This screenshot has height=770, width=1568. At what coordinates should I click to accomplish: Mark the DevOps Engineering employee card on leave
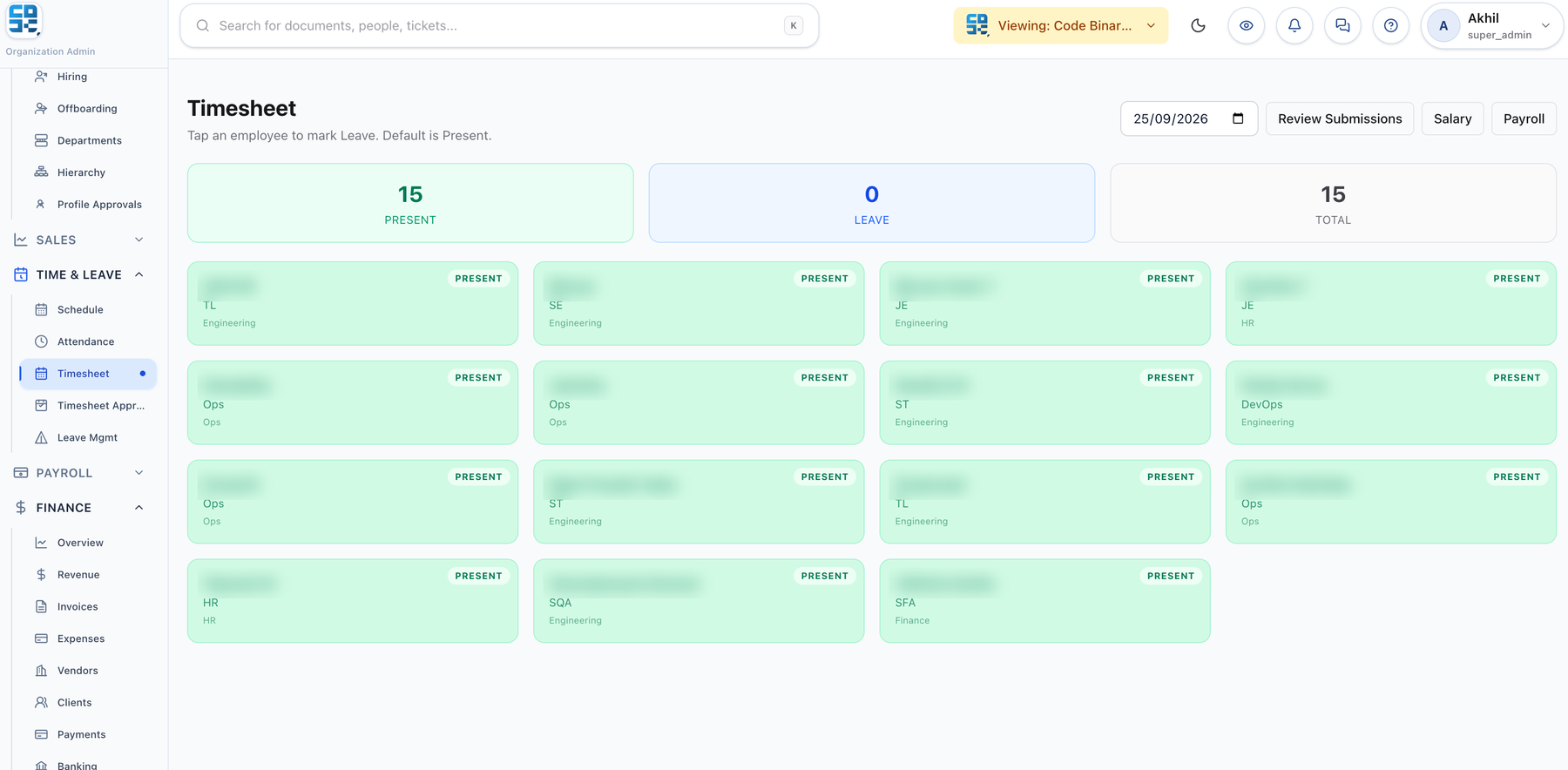coord(1390,402)
